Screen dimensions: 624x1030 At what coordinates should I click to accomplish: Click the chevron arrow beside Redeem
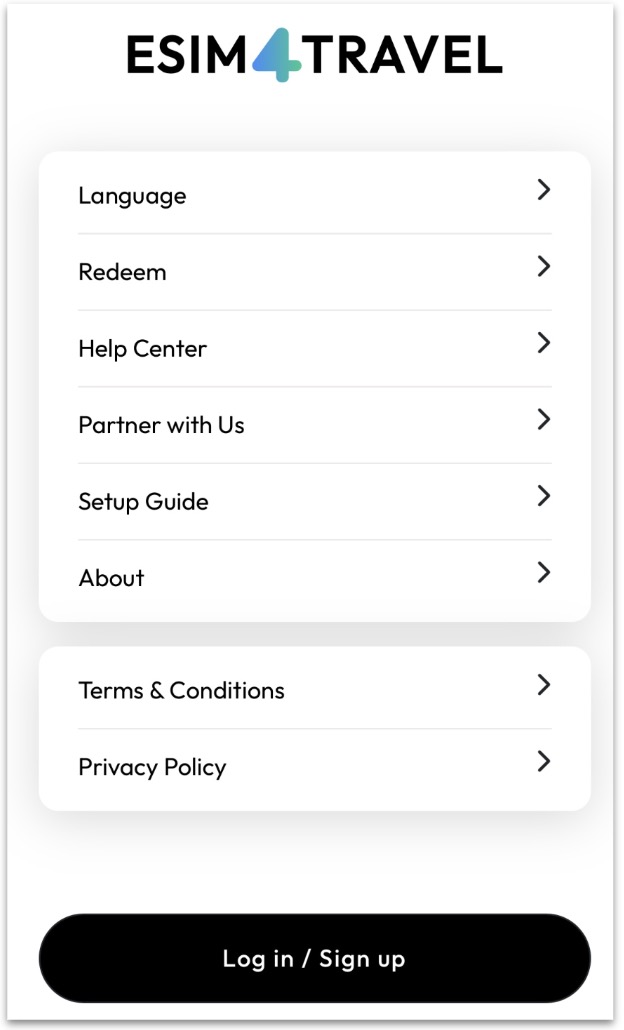(543, 266)
